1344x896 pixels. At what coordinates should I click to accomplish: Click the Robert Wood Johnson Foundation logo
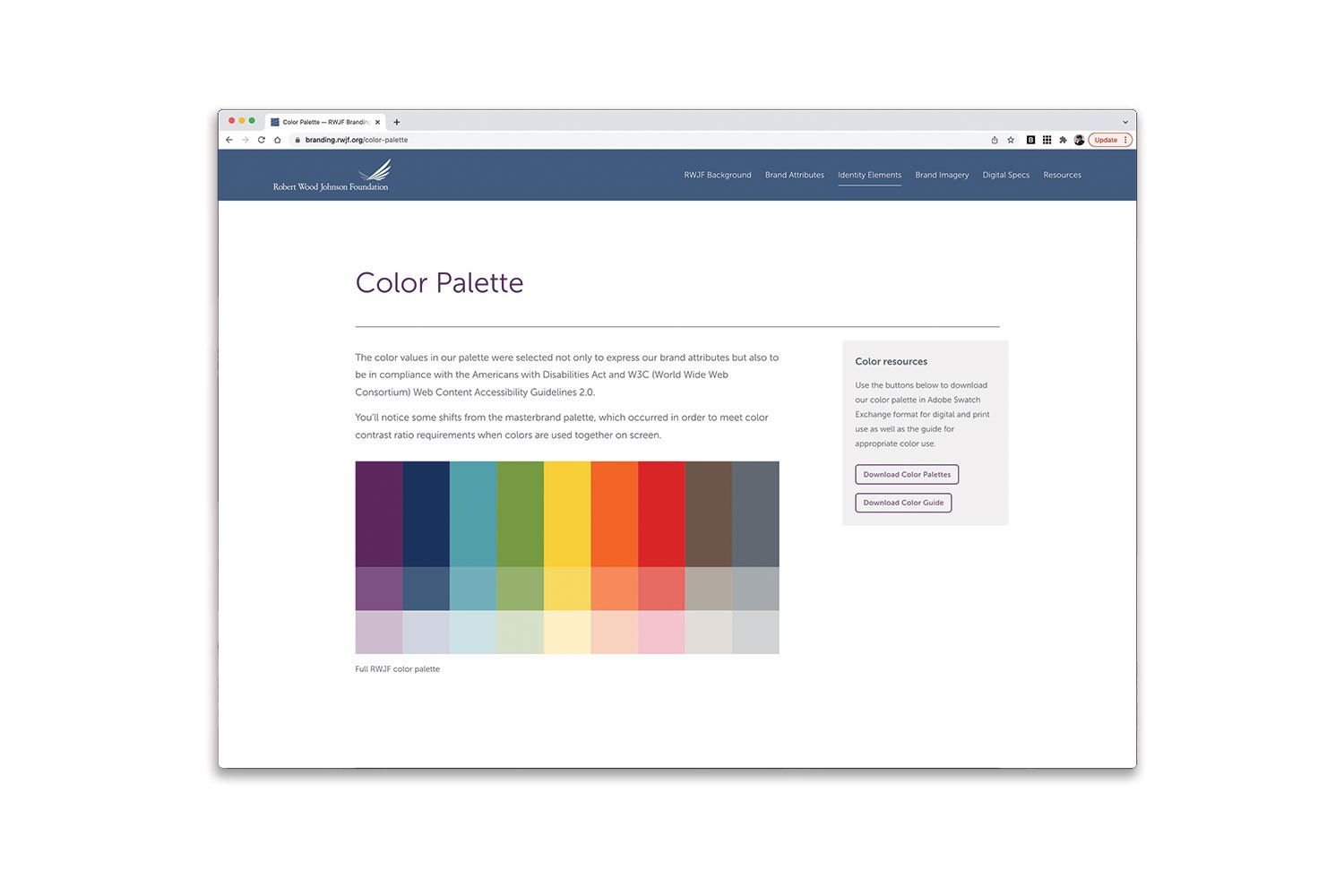click(x=331, y=176)
